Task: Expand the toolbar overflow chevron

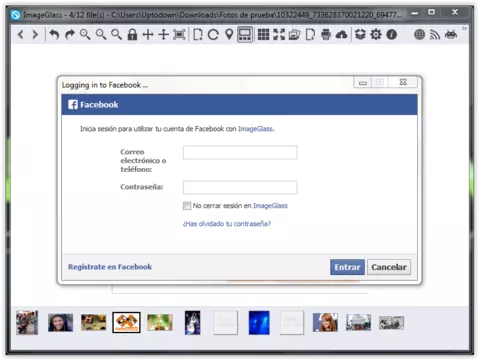Action: click(464, 29)
